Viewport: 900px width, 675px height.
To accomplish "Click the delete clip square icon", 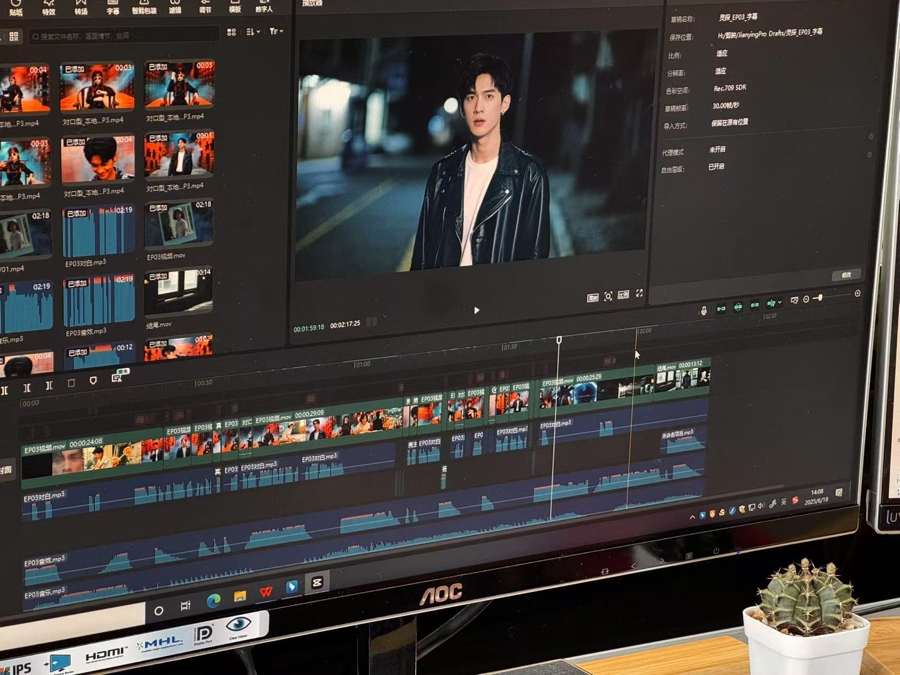I will (71, 383).
